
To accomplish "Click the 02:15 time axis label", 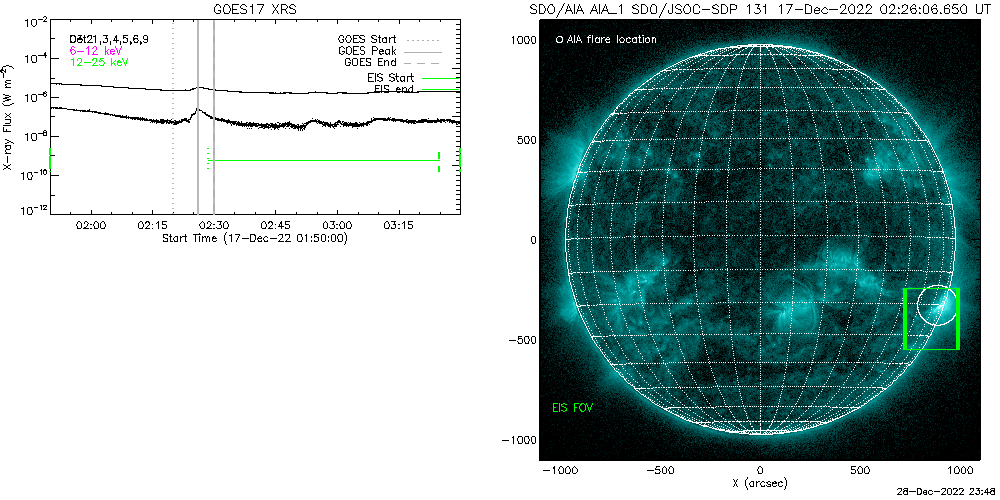I will 152,225.
